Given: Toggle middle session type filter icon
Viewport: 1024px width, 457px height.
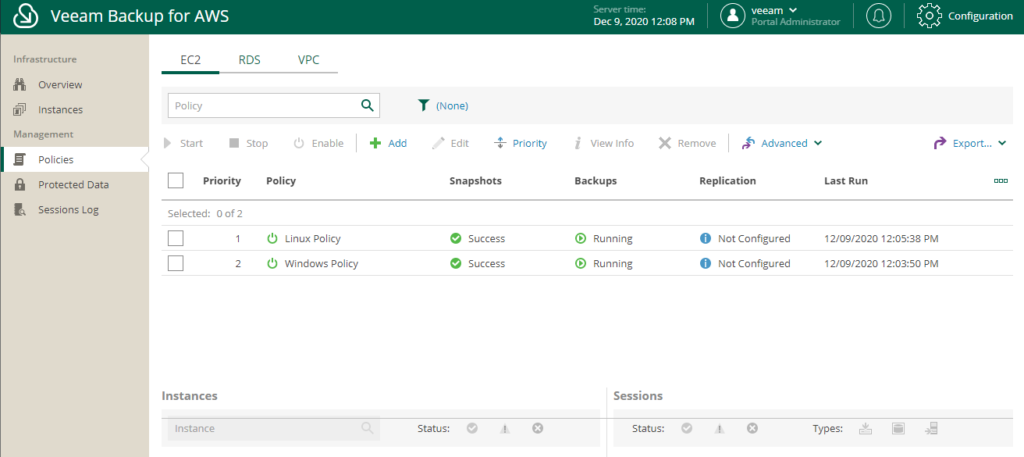Looking at the screenshot, I should (x=899, y=428).
